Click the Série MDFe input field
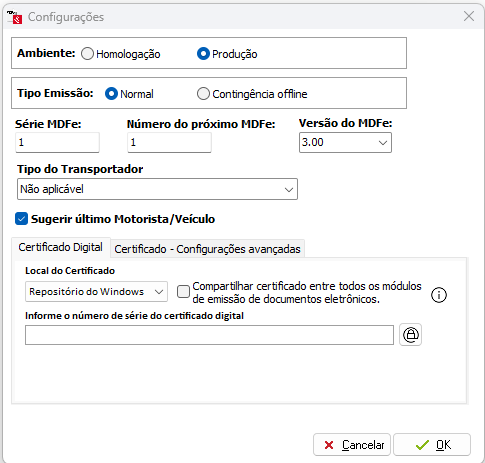This screenshot has width=485, height=463. pos(57,142)
